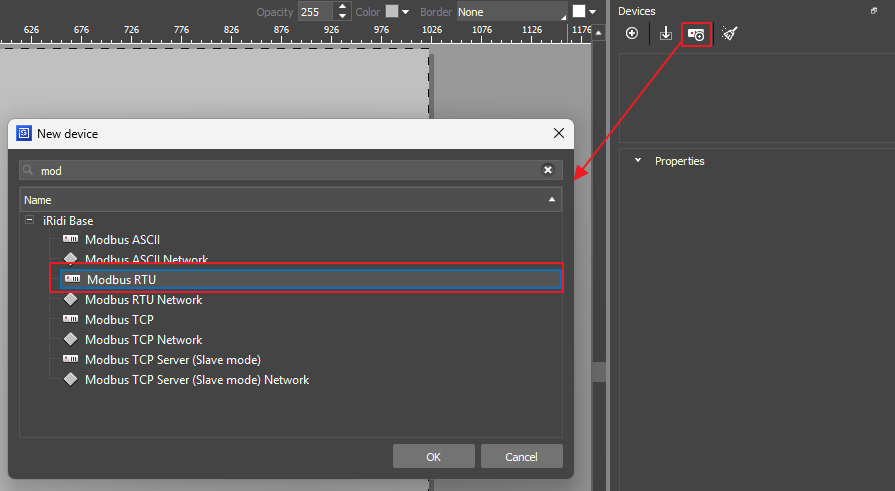Select Modbus RTU in the device list
The width and height of the screenshot is (895, 491).
click(x=121, y=280)
